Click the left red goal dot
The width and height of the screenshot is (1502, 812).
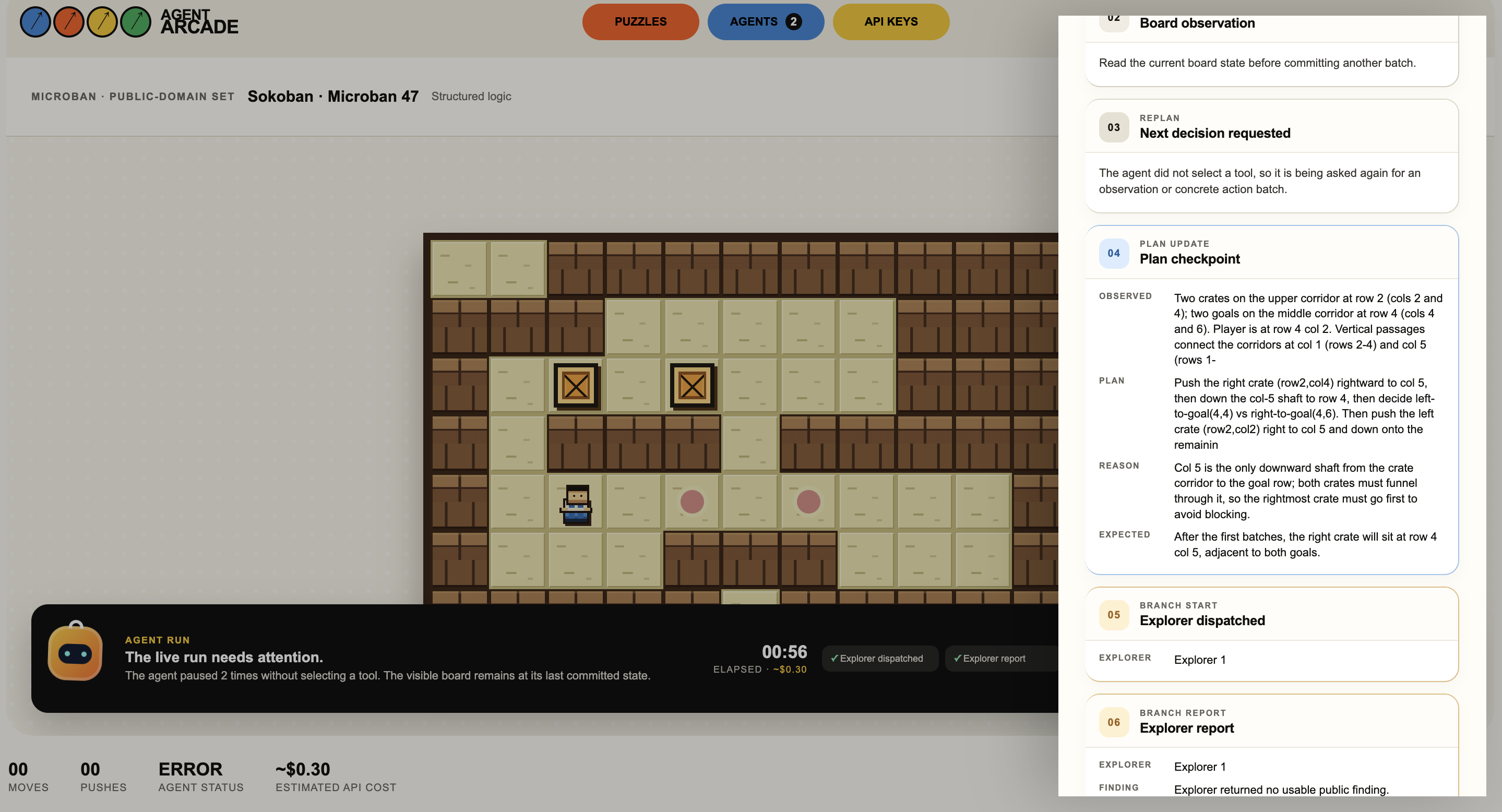[x=692, y=502]
